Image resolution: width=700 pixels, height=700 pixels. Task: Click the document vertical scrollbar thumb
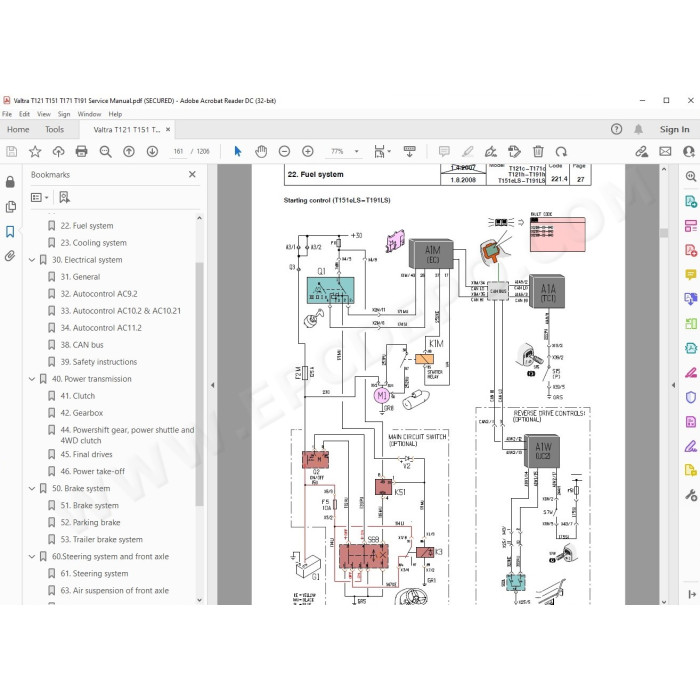click(664, 233)
